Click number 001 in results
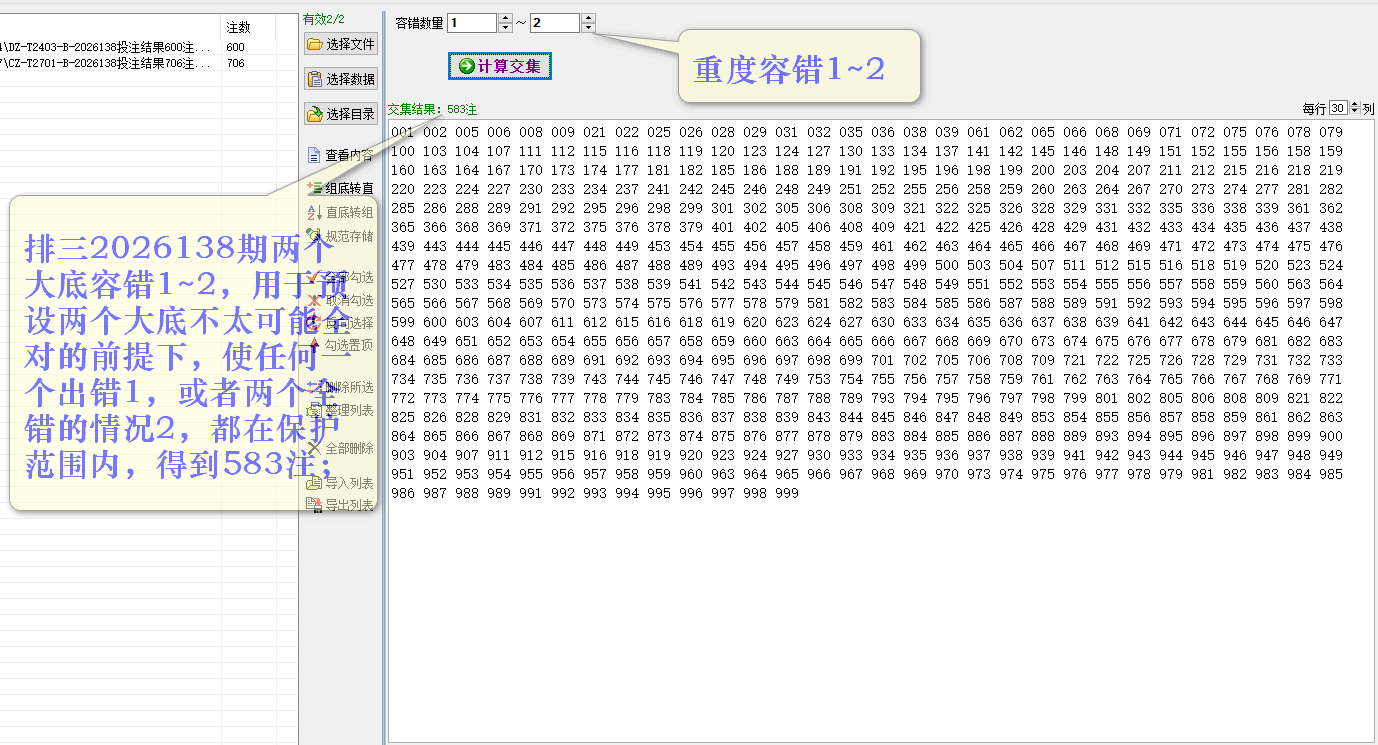 tap(402, 132)
